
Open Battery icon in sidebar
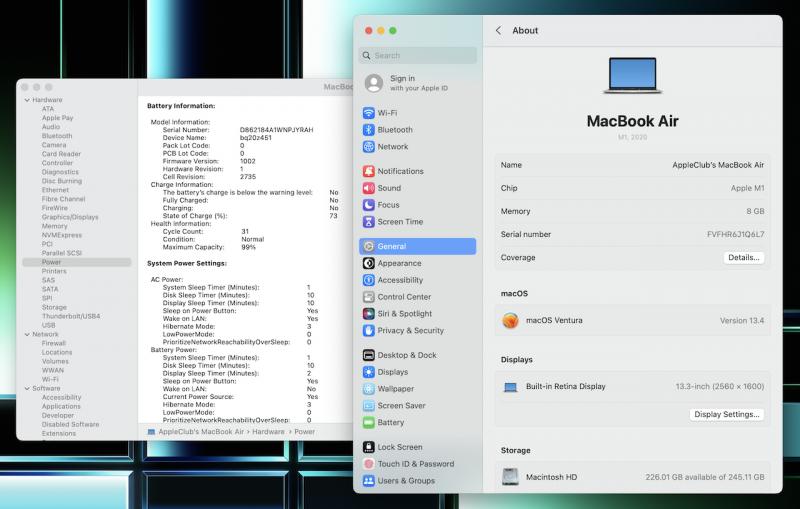pos(368,422)
